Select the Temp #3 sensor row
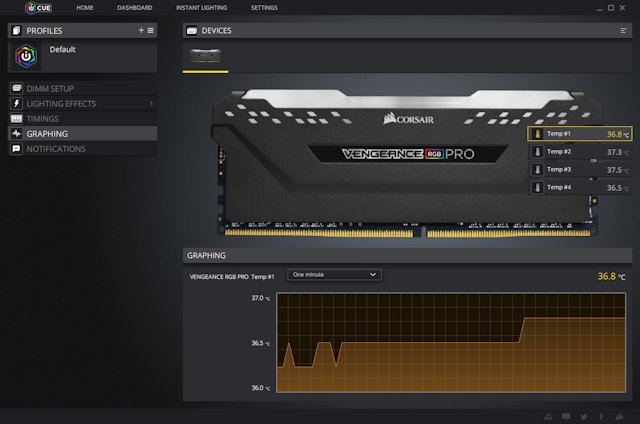Image resolution: width=640 pixels, height=424 pixels. pyautogui.click(x=580, y=170)
